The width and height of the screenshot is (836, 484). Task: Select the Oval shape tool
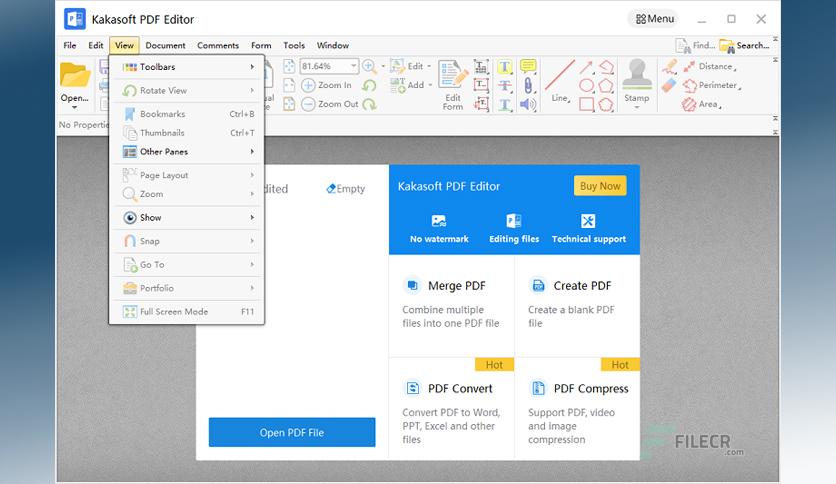pyautogui.click(x=586, y=85)
